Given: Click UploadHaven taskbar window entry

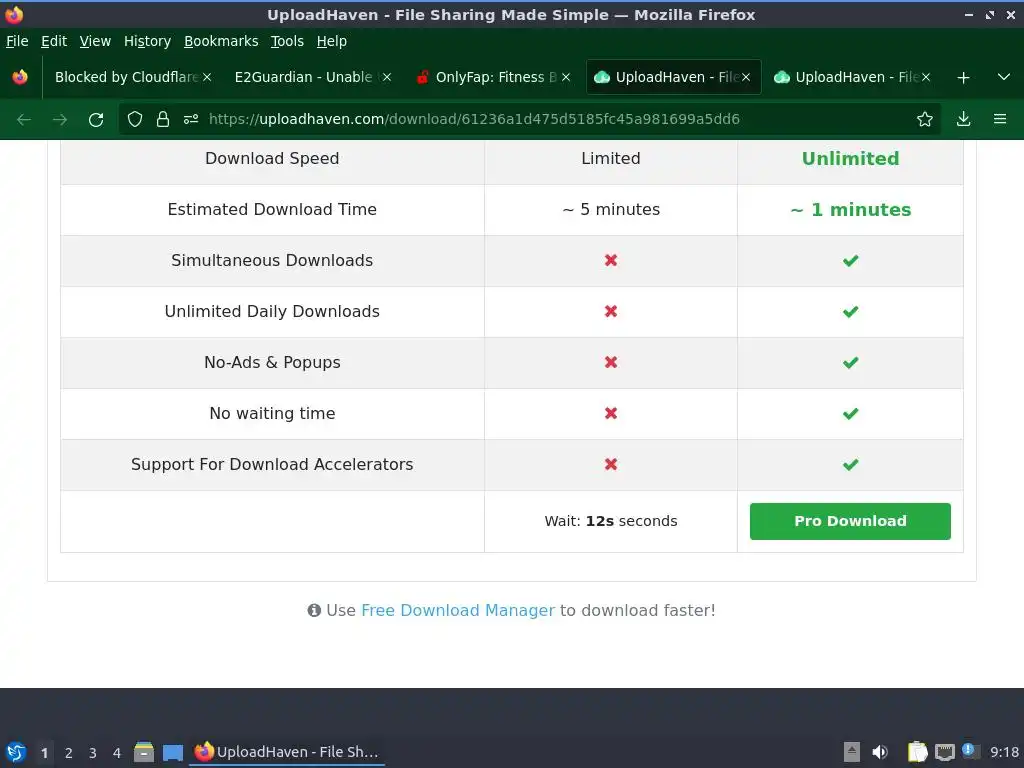Looking at the screenshot, I should click(287, 752).
